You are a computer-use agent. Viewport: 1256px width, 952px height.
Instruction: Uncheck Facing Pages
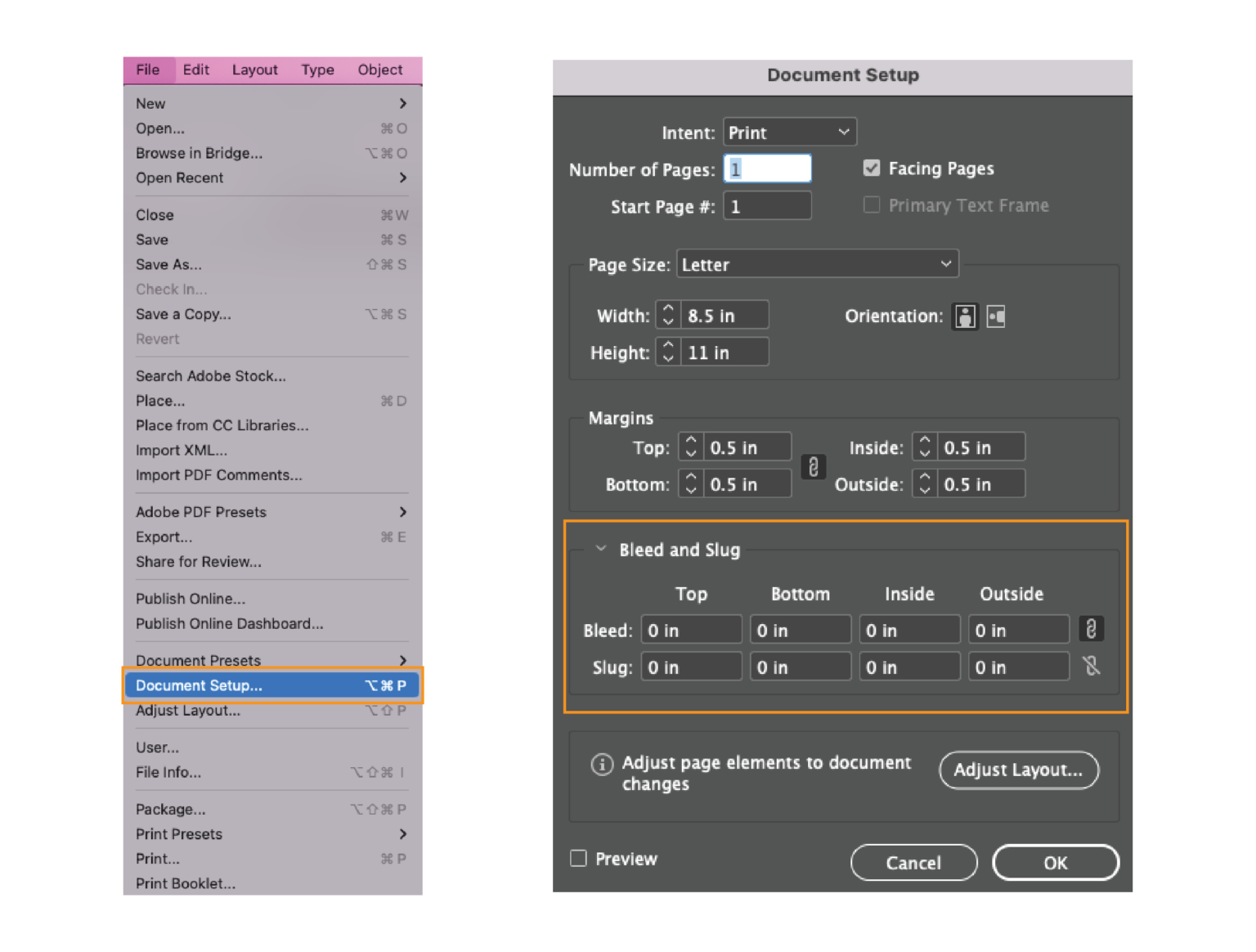pyautogui.click(x=872, y=168)
